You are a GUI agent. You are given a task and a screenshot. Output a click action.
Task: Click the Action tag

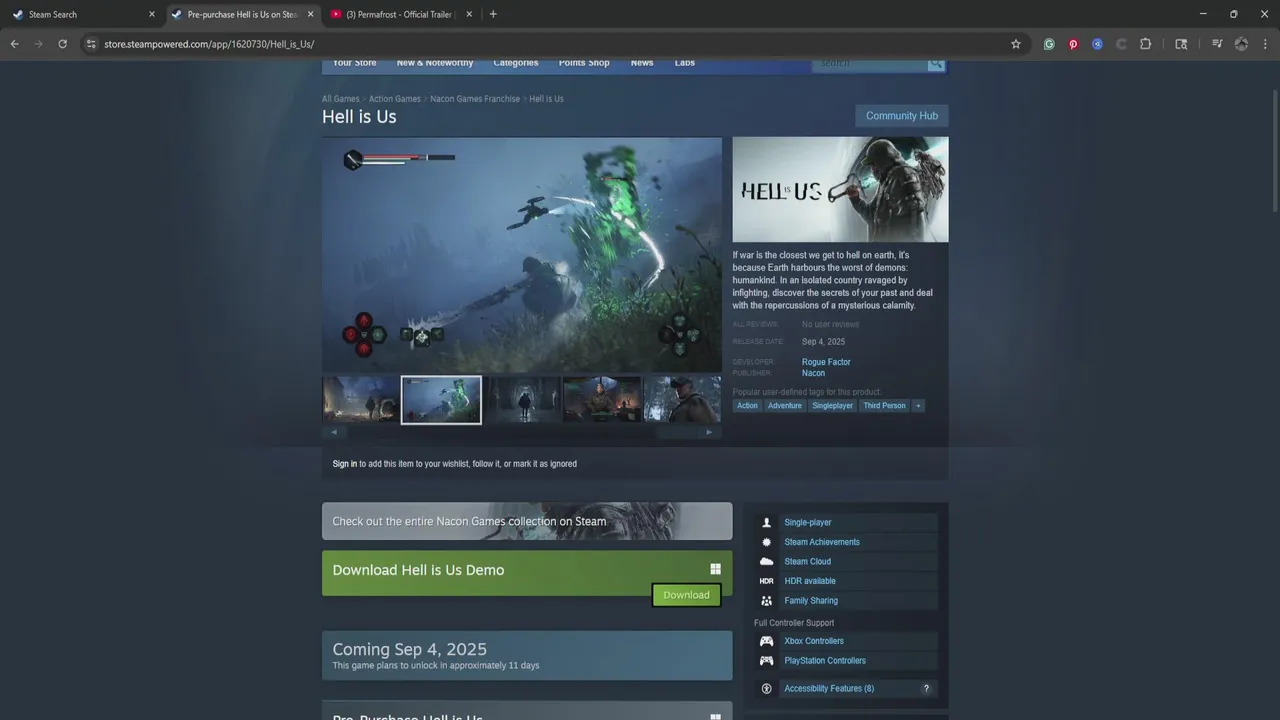pyautogui.click(x=748, y=406)
